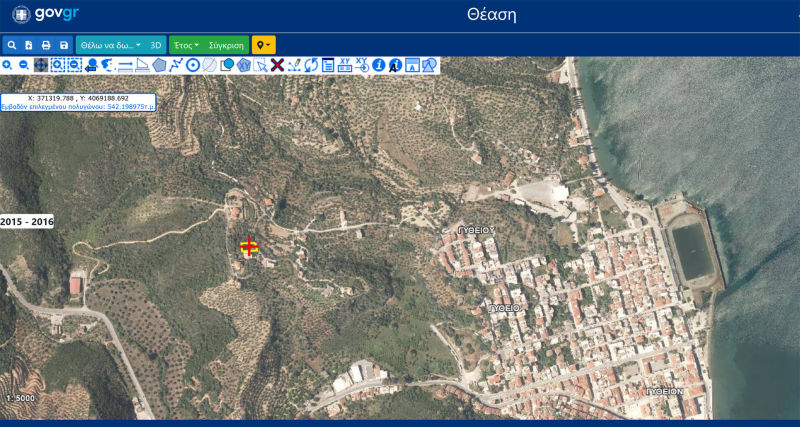The image size is (800, 427).
Task: Click the first info identify icon
Action: [x=379, y=65]
